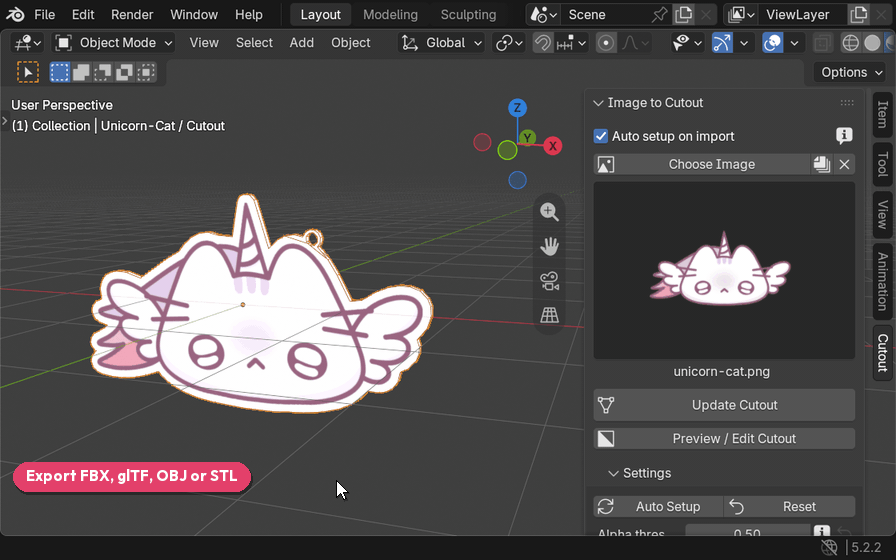Open the File menu
896x560 pixels.
coord(45,14)
